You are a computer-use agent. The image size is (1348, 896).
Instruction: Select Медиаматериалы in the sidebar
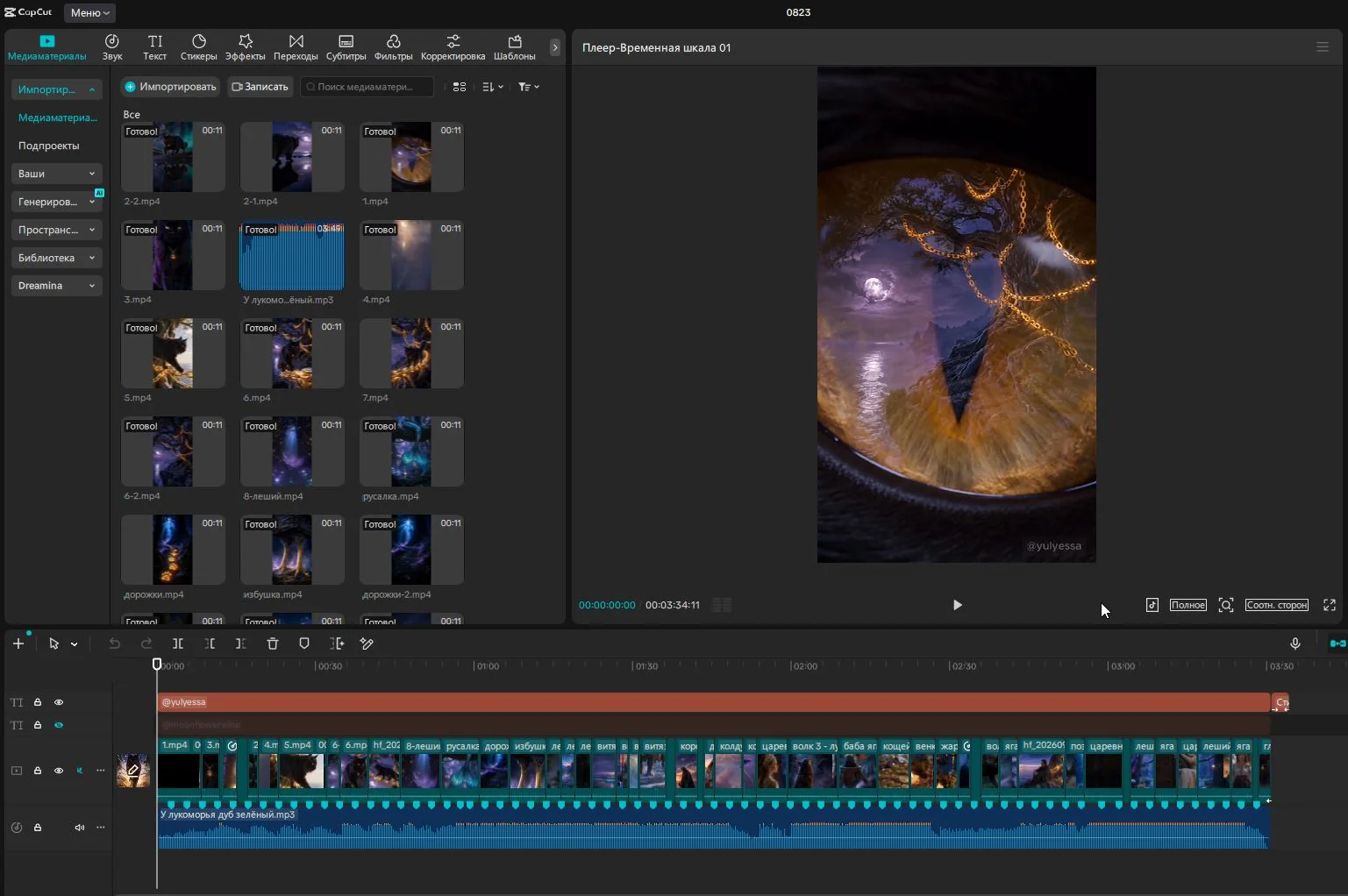click(57, 117)
